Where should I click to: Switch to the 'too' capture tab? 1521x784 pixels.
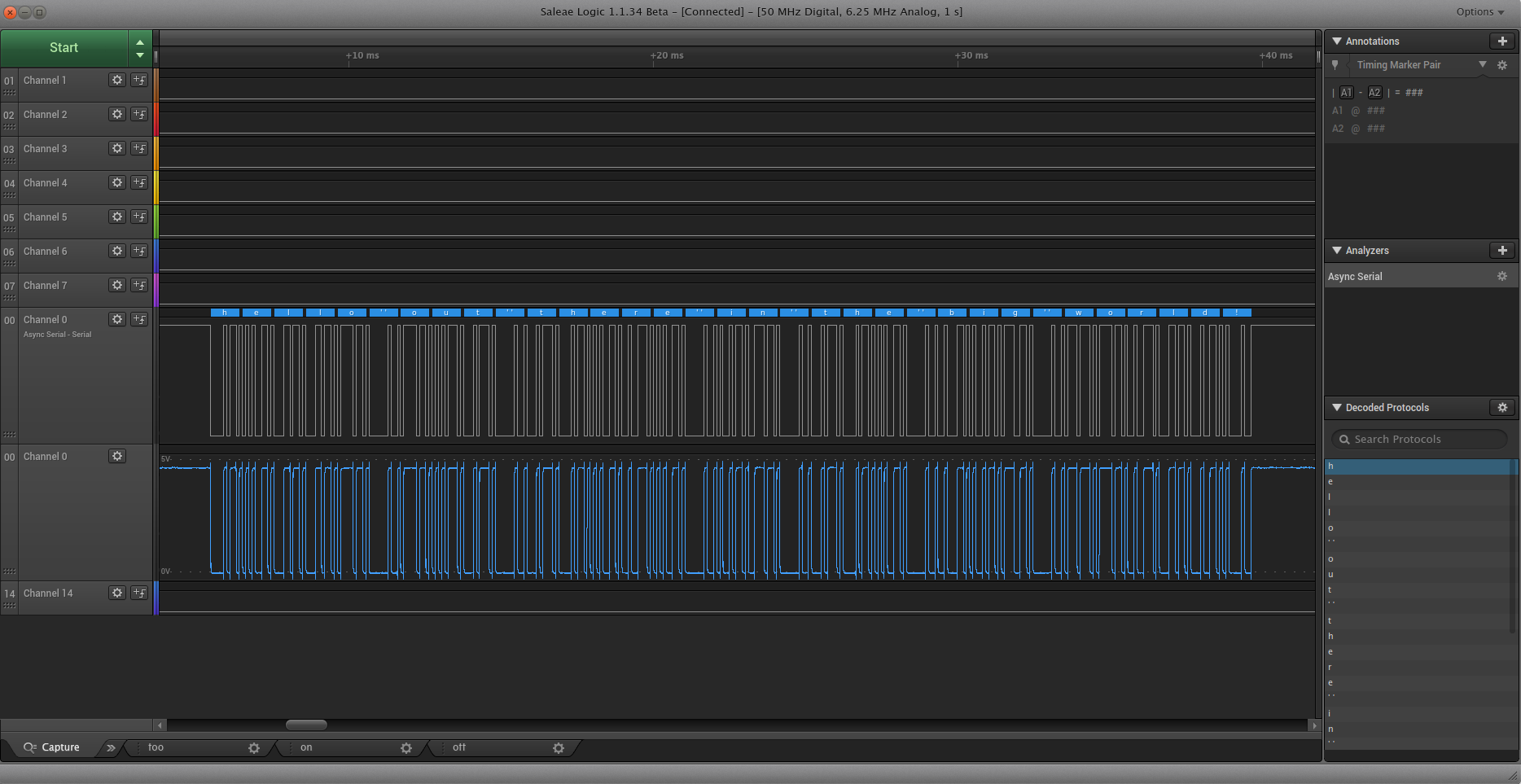156,747
